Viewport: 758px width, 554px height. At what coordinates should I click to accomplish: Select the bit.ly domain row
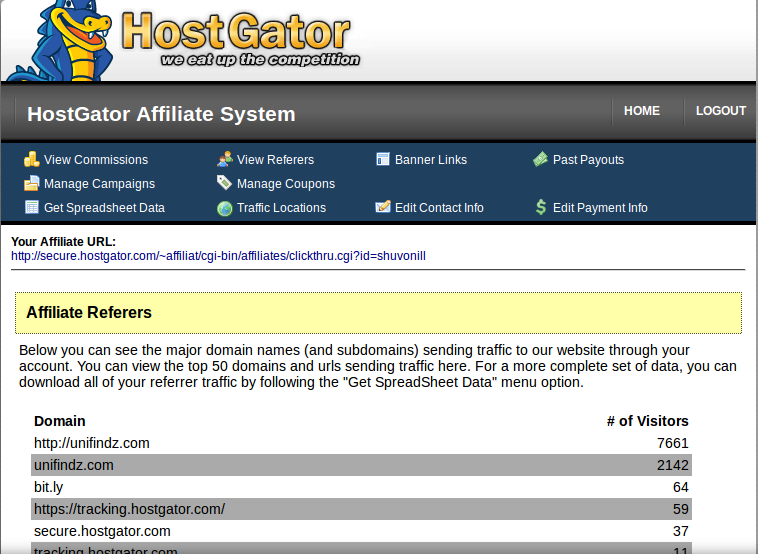pyautogui.click(x=362, y=487)
